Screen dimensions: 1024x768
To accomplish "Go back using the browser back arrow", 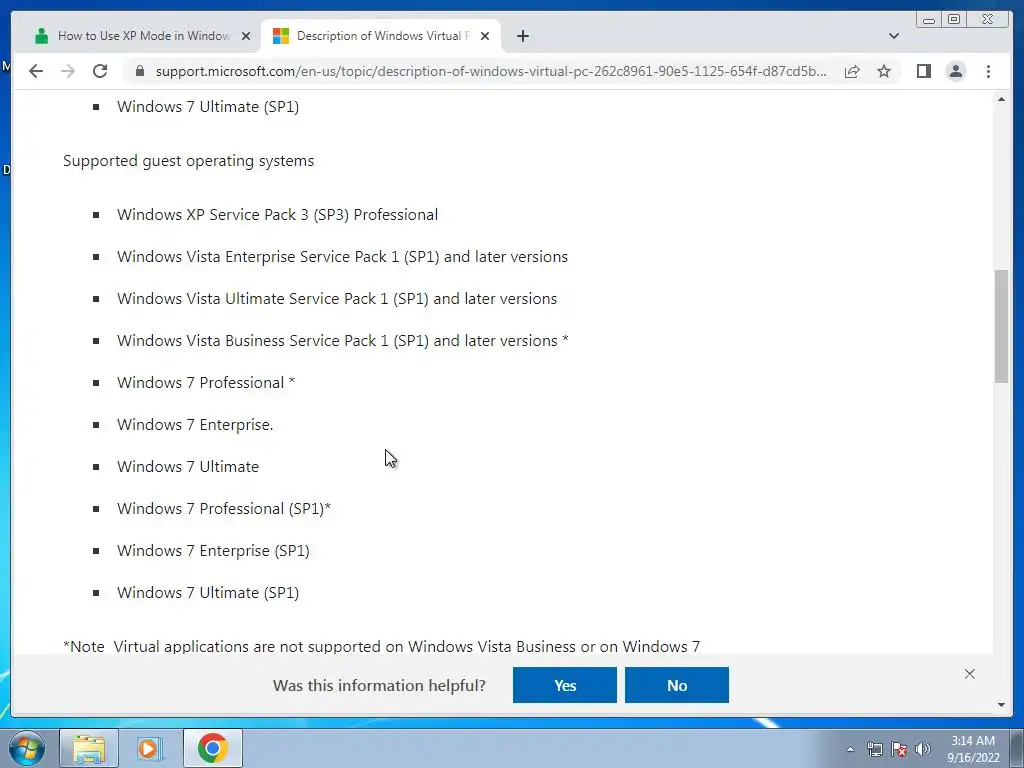I will pyautogui.click(x=36, y=71).
